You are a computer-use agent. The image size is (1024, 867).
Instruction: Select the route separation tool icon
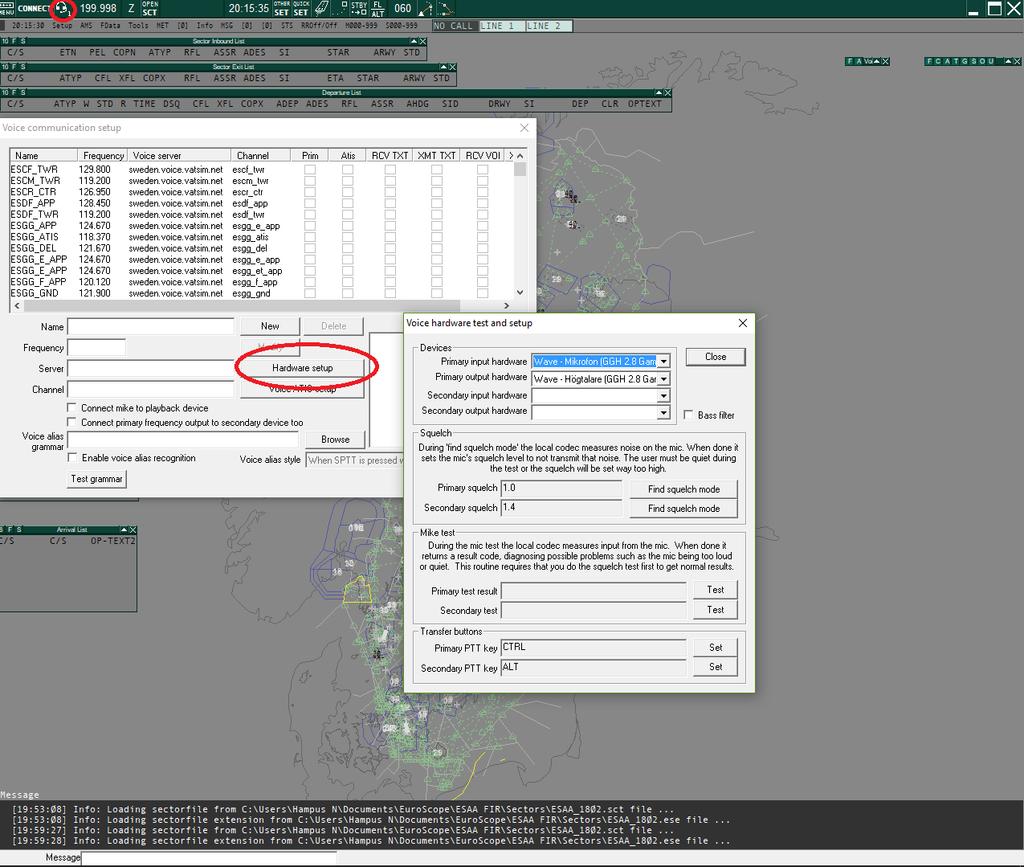[x=445, y=8]
